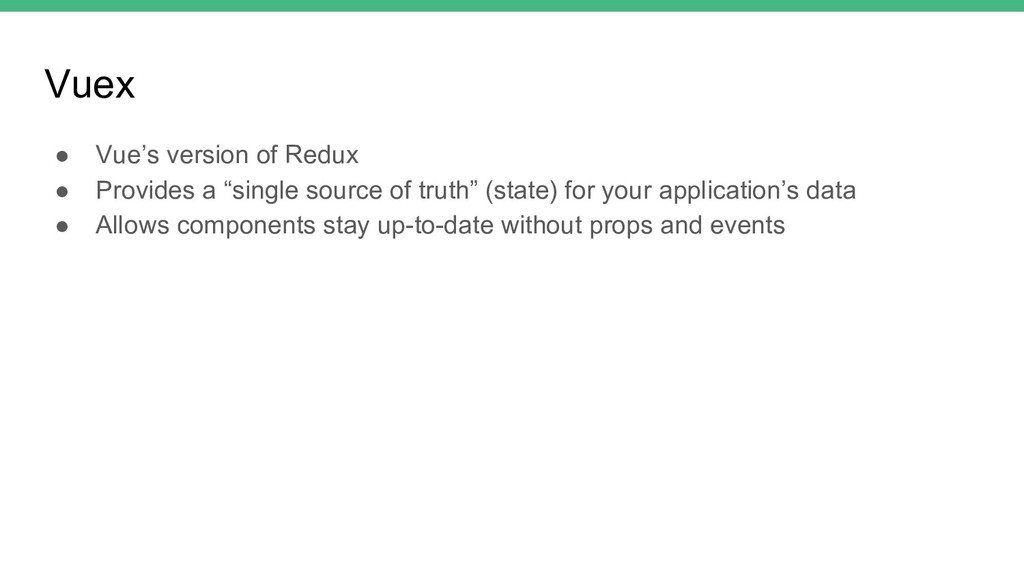Click the word Redux in first bullet
Screen dimensions: 1024x576
(321, 155)
